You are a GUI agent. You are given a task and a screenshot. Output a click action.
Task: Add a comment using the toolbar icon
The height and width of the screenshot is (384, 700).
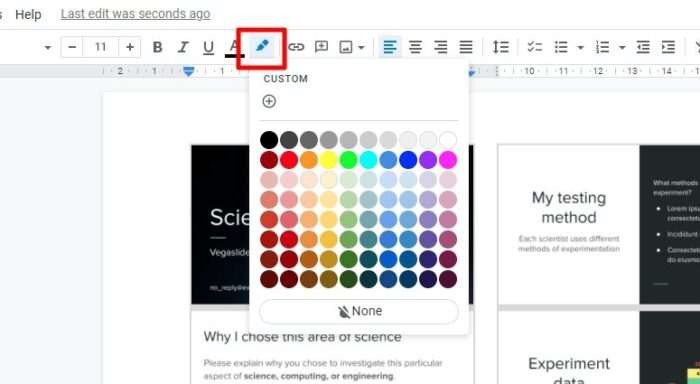coord(321,47)
